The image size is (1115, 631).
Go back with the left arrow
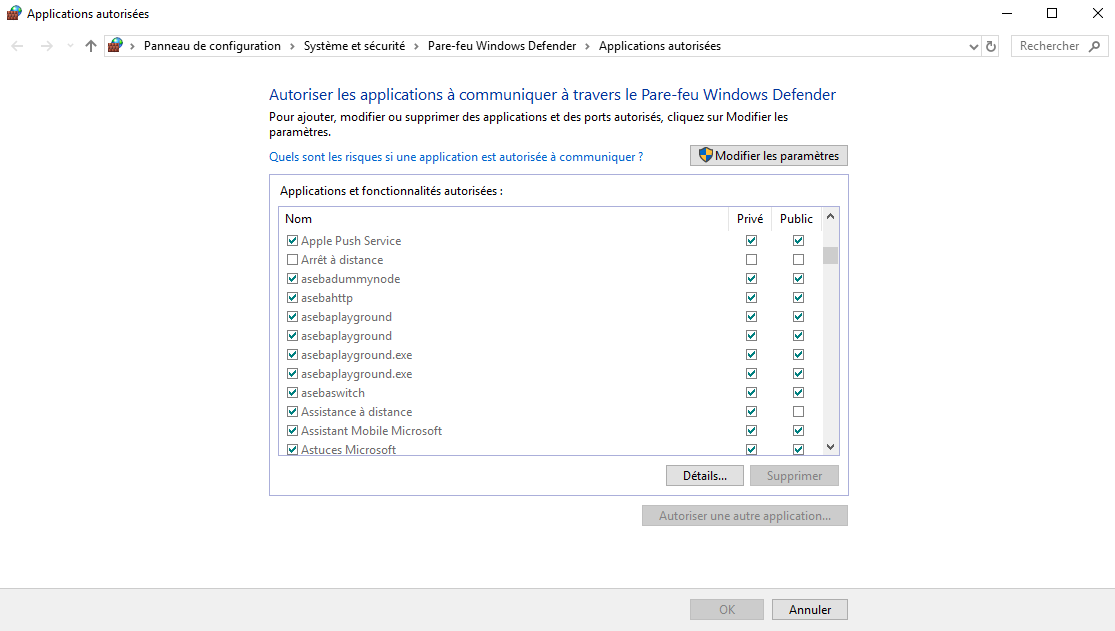click(18, 46)
